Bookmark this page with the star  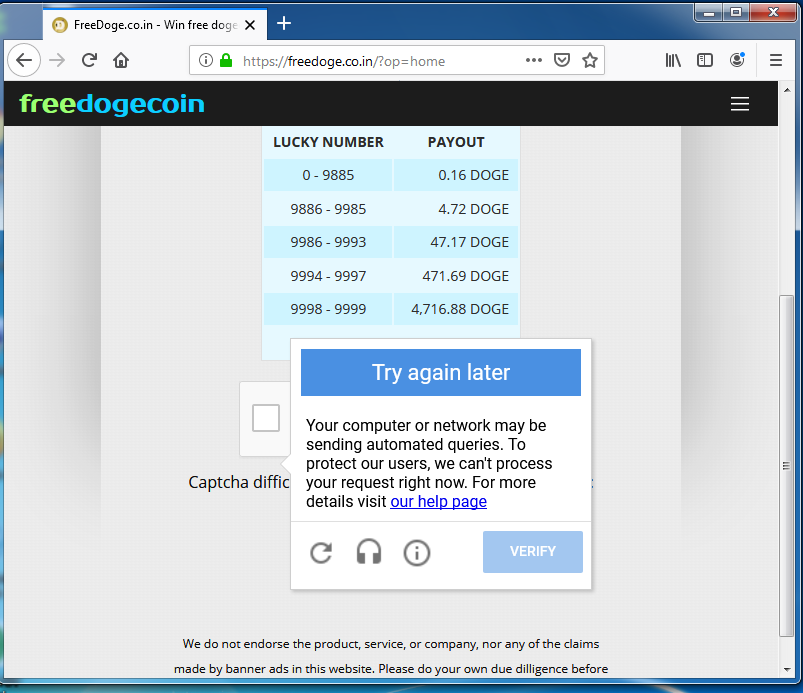click(590, 60)
